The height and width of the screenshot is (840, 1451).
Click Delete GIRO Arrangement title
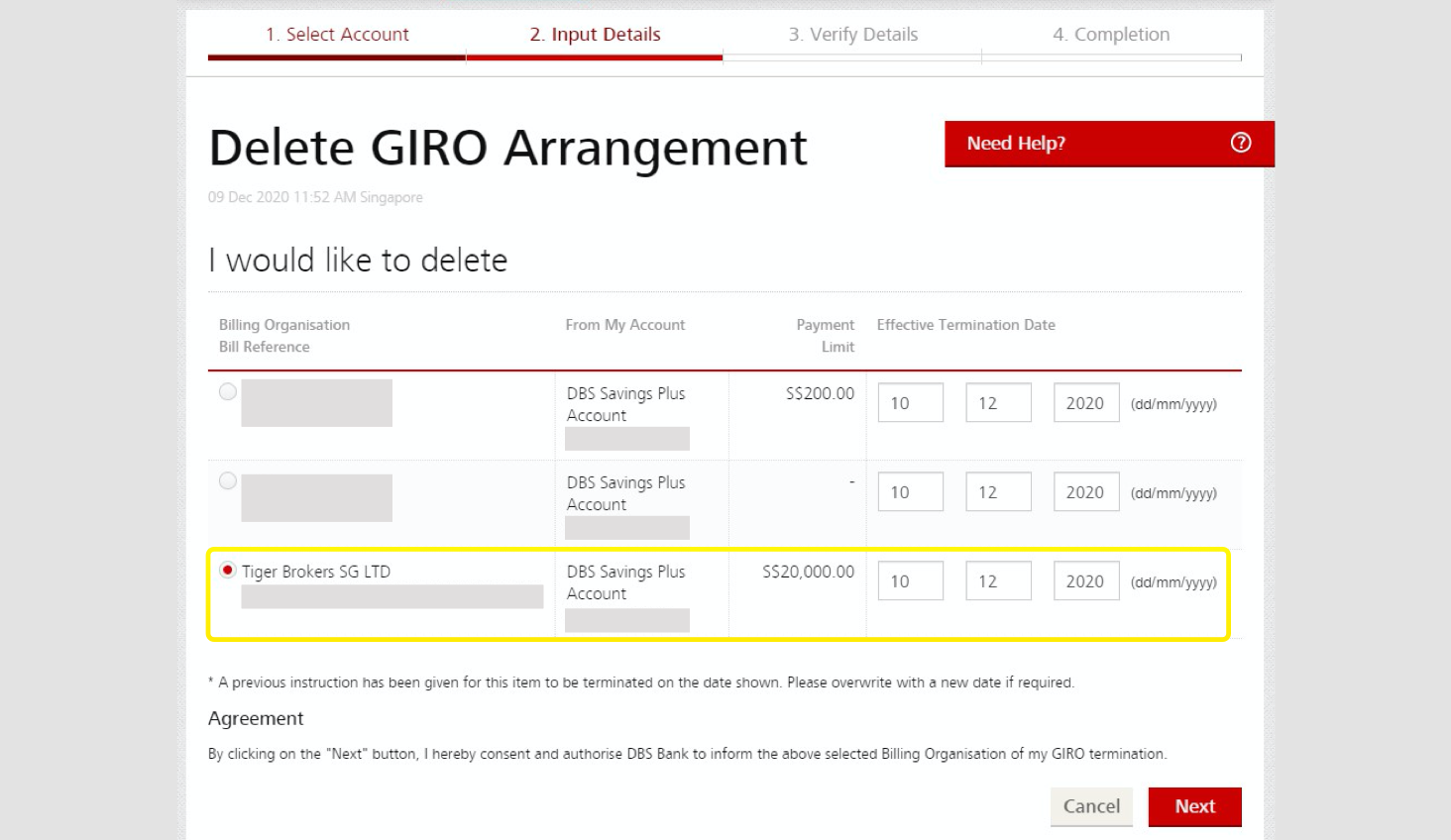coord(507,148)
